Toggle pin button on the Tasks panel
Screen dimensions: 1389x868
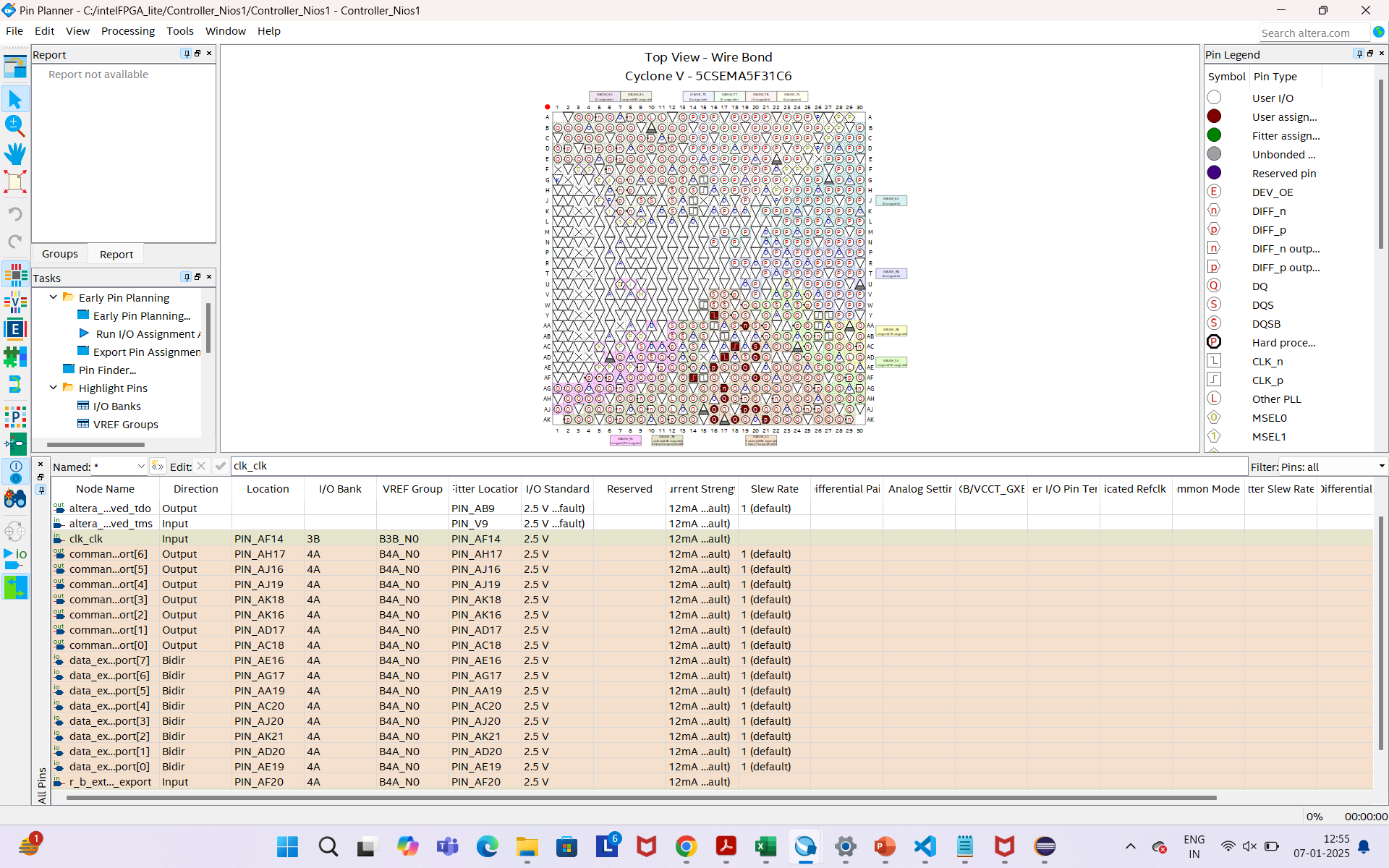pos(186,277)
